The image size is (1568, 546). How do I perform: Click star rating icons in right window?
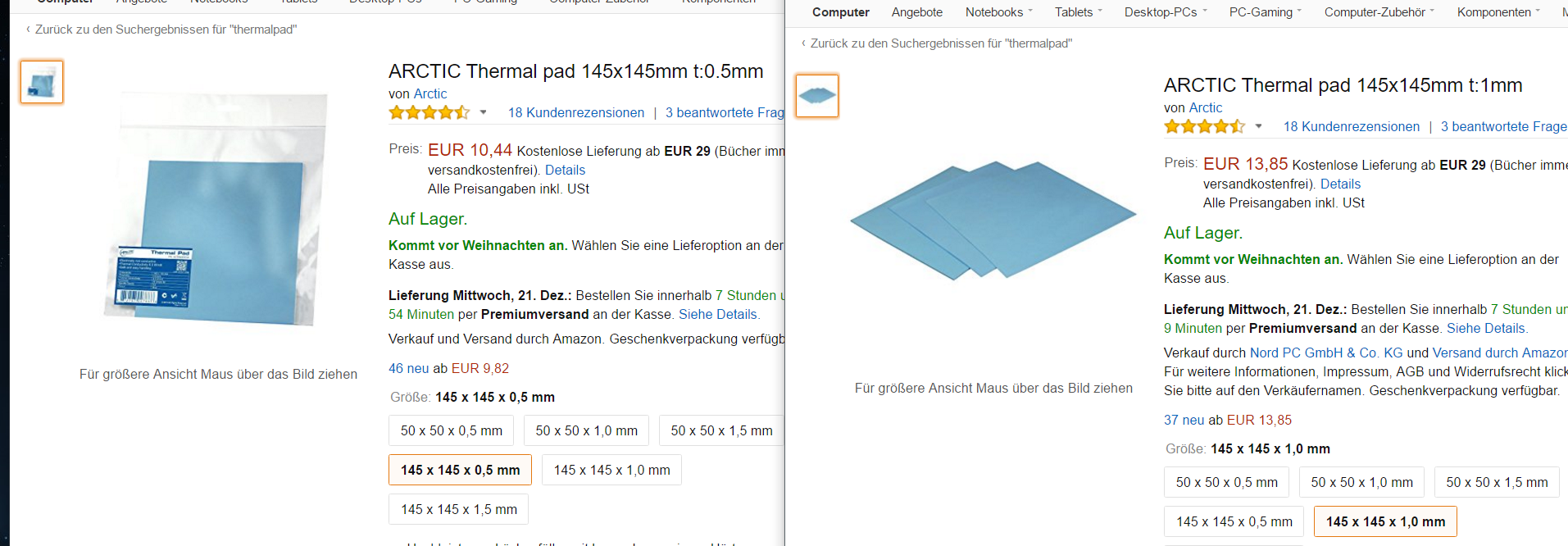[1205, 126]
